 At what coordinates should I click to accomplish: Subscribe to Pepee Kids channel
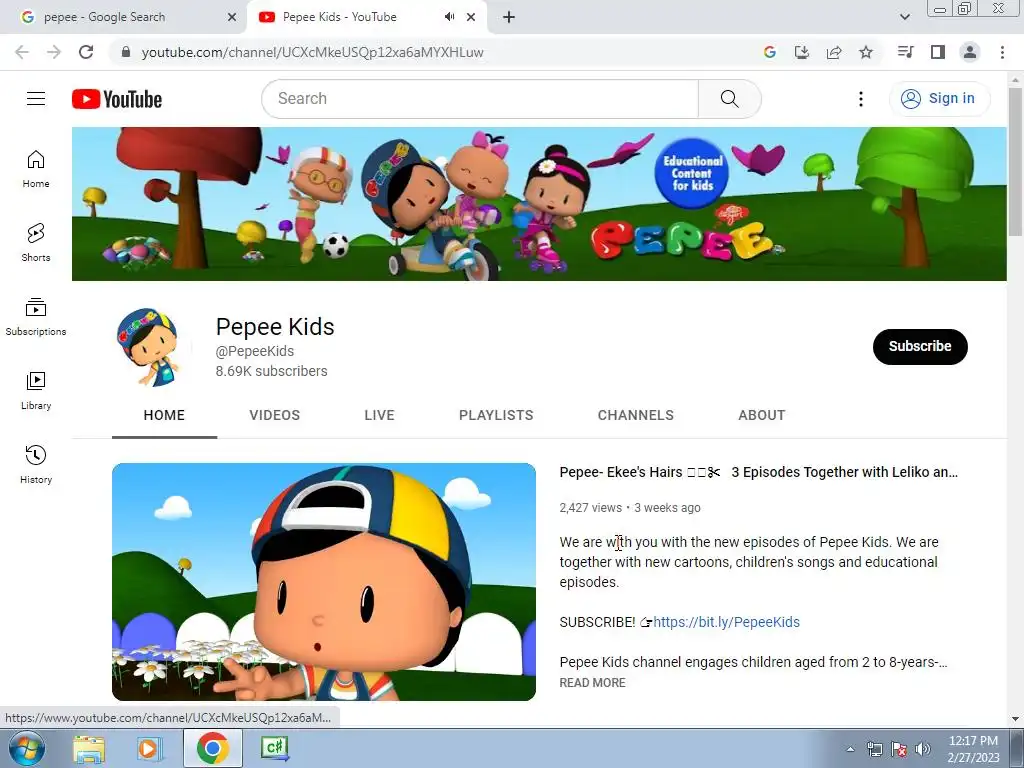(920, 346)
